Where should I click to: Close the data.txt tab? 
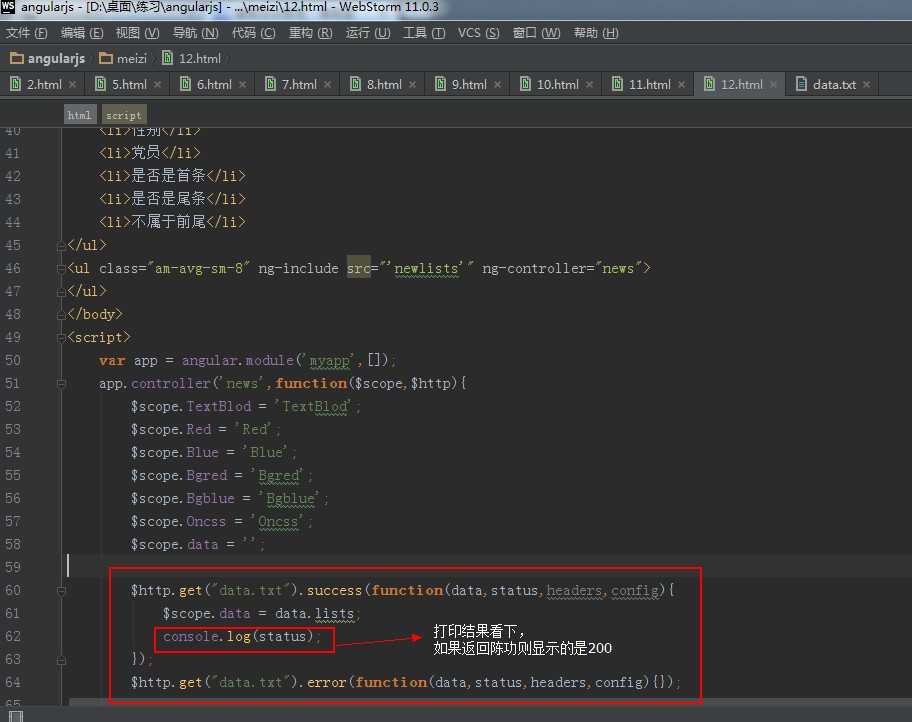pos(867,85)
